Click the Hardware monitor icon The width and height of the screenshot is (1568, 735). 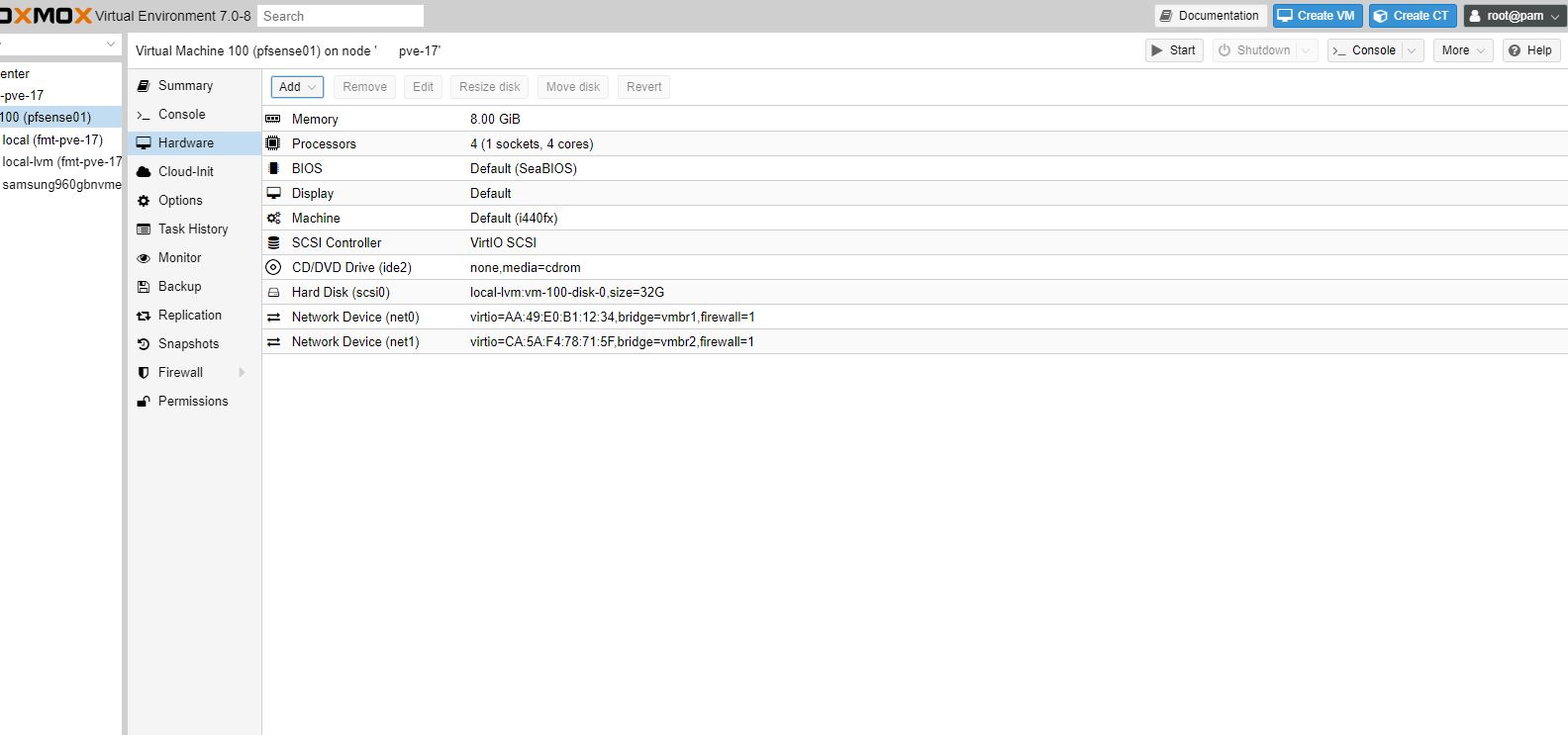click(x=144, y=143)
